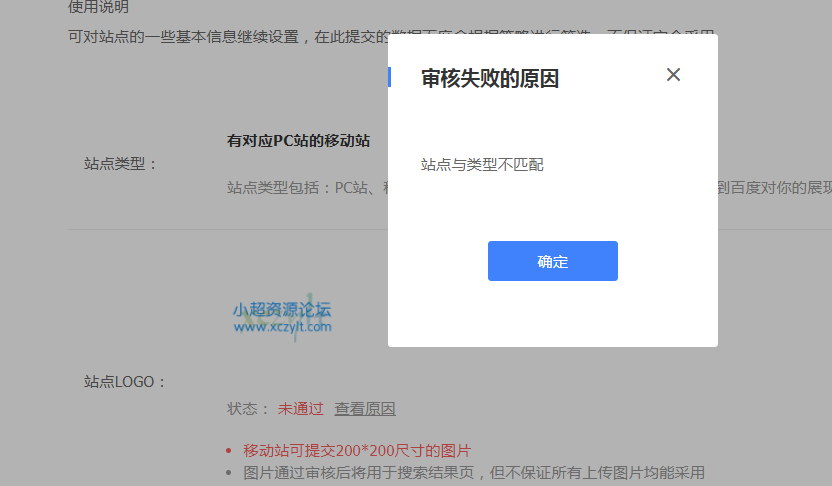Click the grey bullet before 图片通过审核后

pos(229,473)
